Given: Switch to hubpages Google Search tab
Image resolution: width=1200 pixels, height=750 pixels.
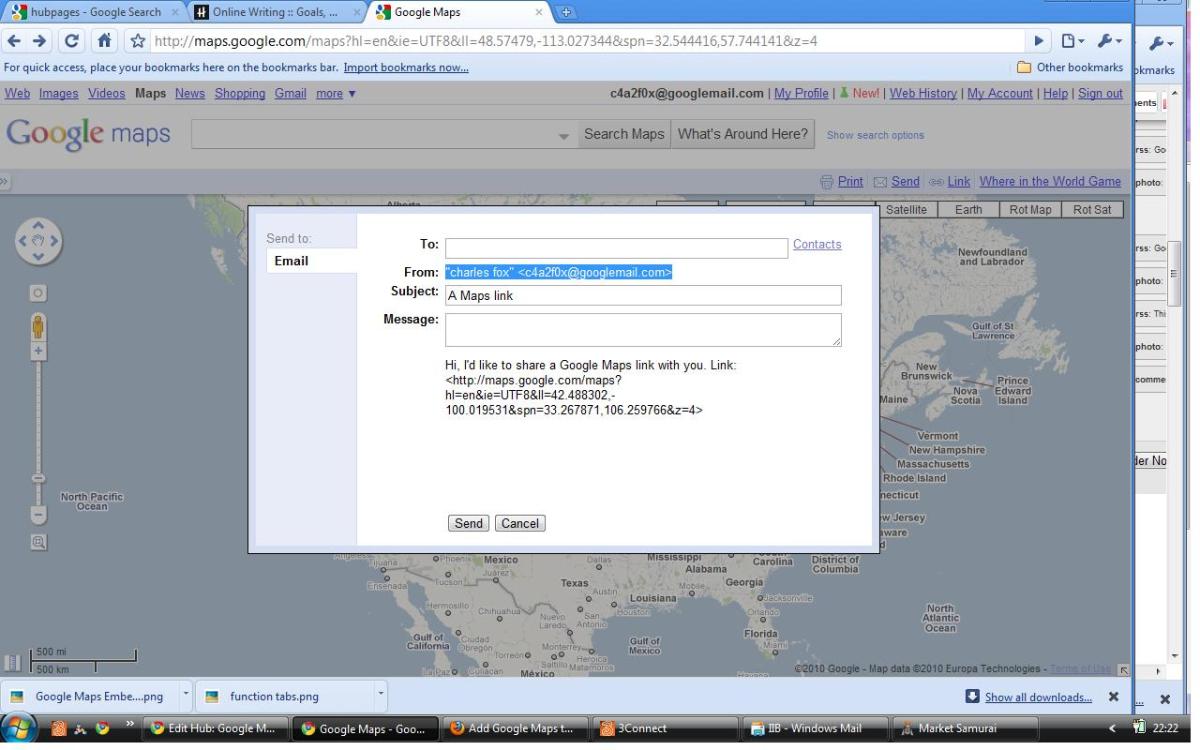Looking at the screenshot, I should tap(90, 12).
